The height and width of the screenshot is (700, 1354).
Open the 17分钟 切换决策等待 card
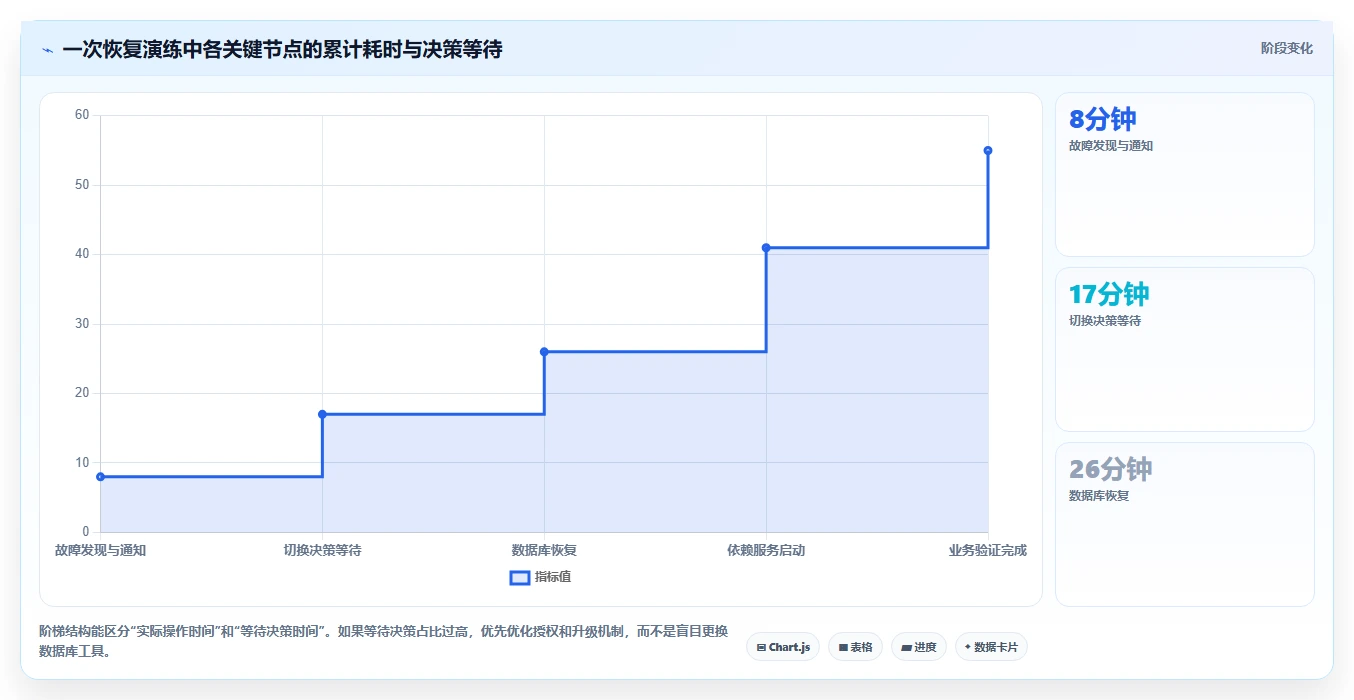point(1185,349)
